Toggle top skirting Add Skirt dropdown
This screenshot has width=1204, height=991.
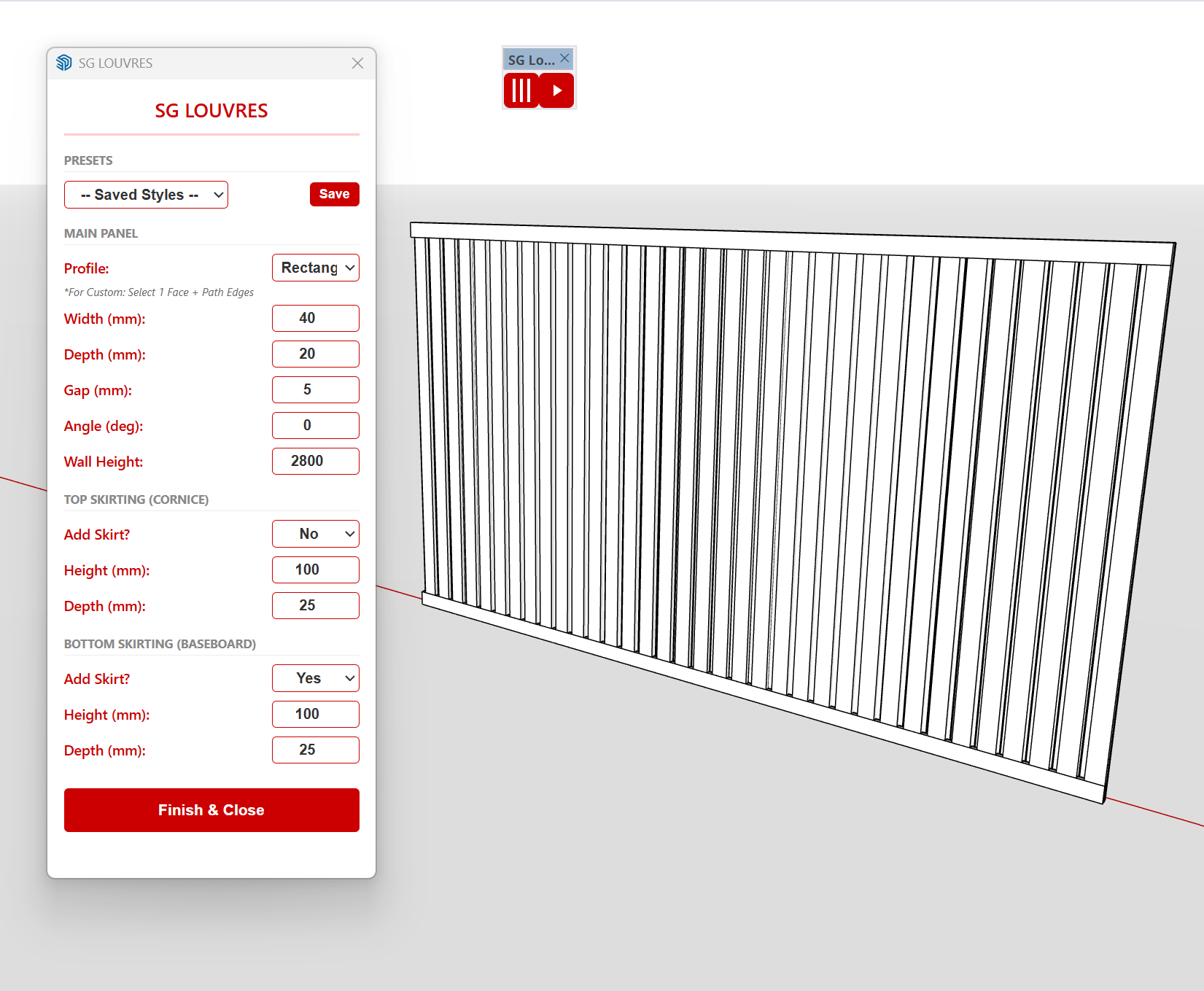[315, 534]
